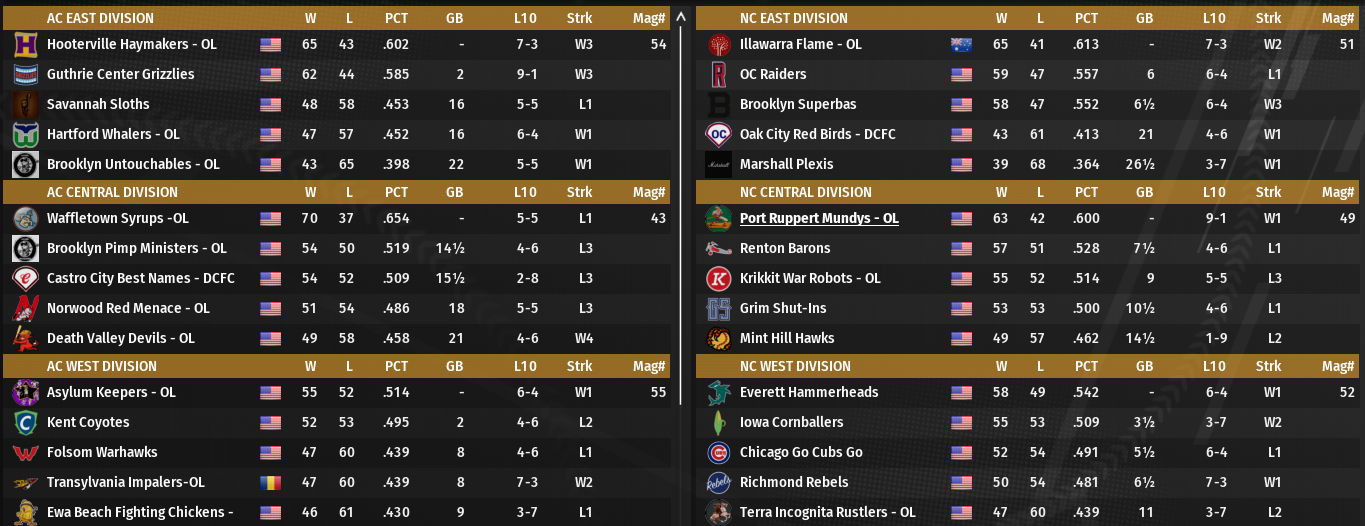Click the Illawarra Flame team logo
This screenshot has width=1365, height=526.
click(x=718, y=45)
